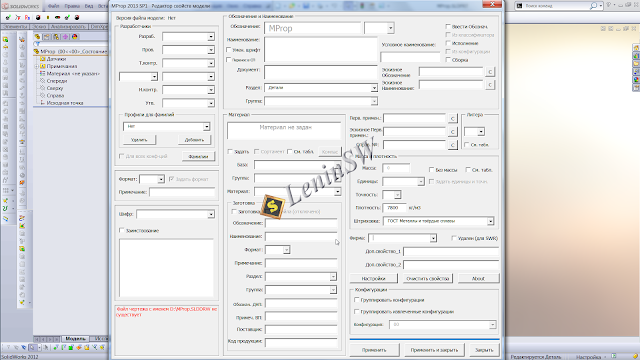Switch to Модель bottom tab
The height and width of the screenshot is (360, 640).
coord(75,339)
